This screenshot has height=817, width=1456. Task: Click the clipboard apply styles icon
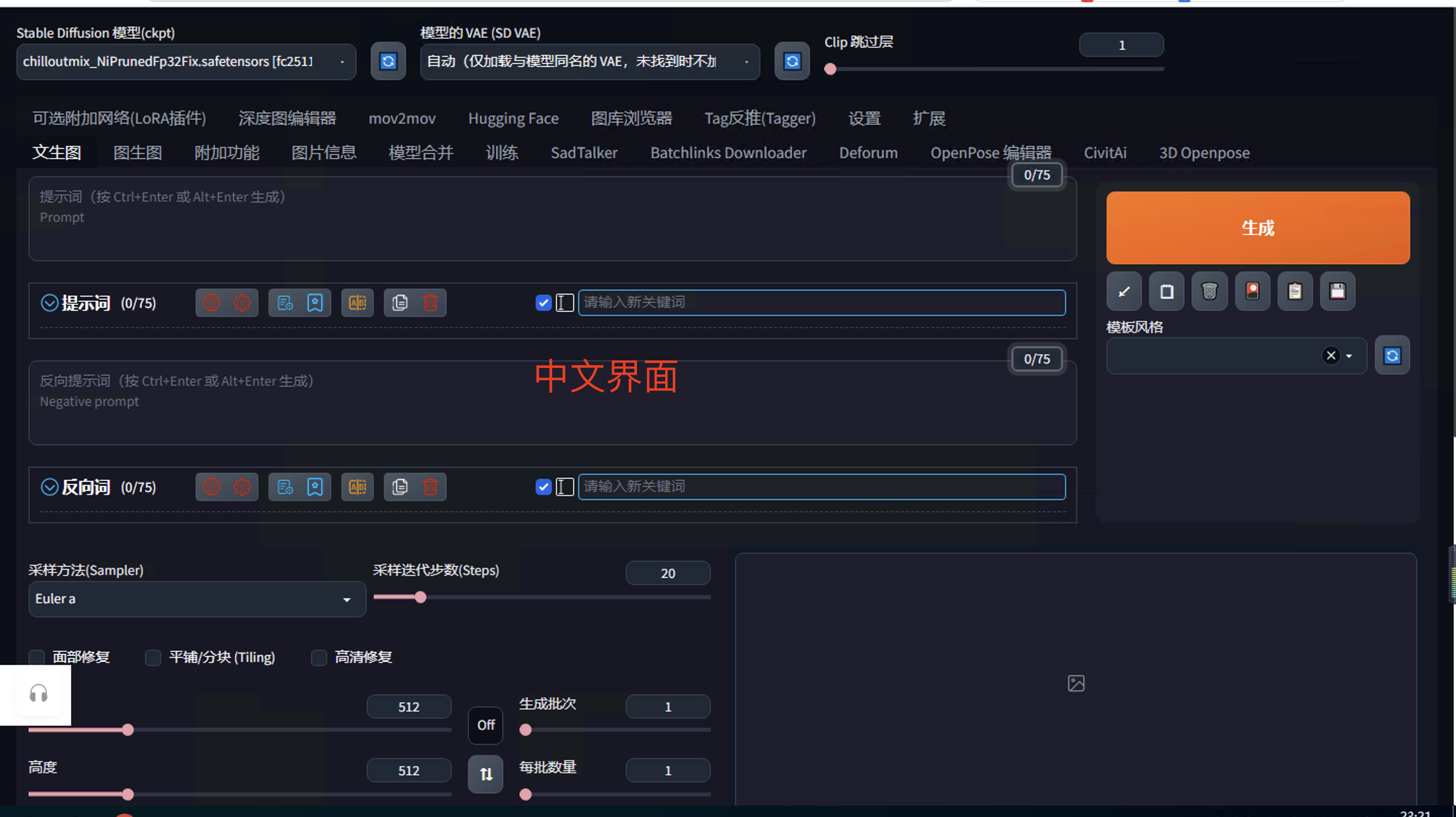[1295, 292]
